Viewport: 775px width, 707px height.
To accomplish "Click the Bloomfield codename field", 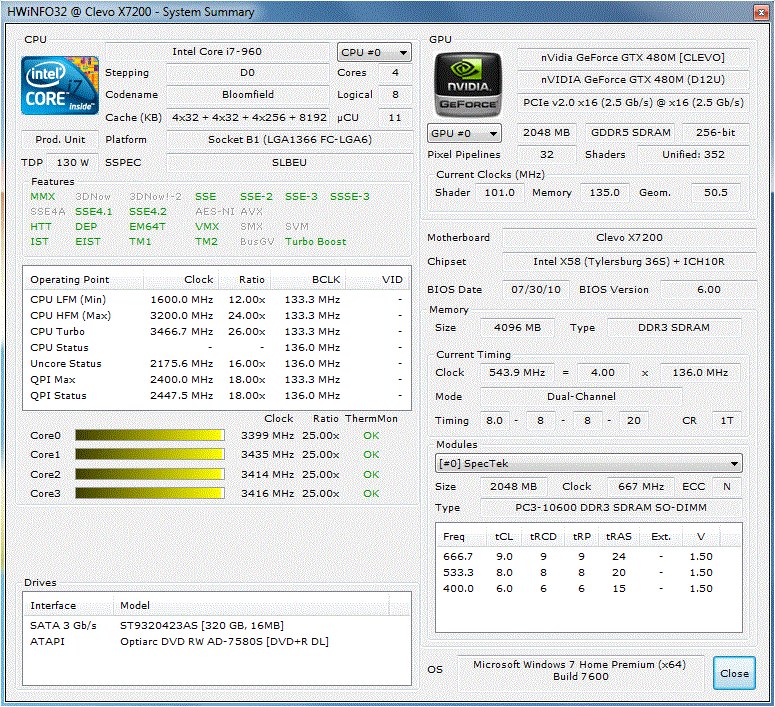I will click(x=248, y=94).
